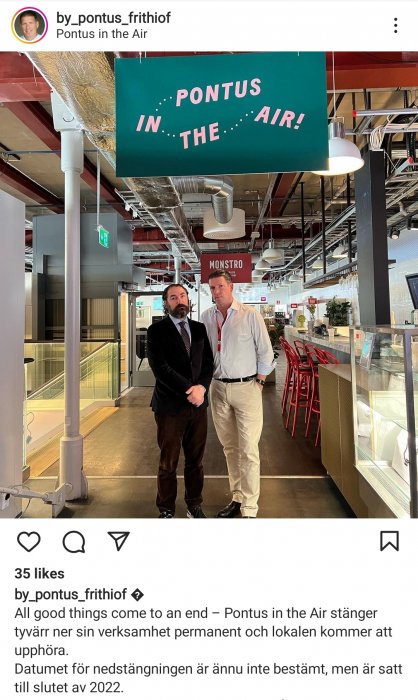Click by_pontus_frithiof username in the caption
Viewport: 418px width, 700px height.
click(x=71, y=594)
